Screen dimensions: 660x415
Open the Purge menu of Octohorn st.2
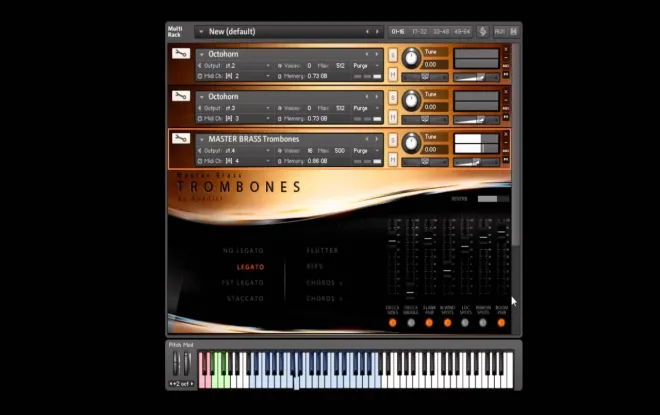(x=366, y=66)
